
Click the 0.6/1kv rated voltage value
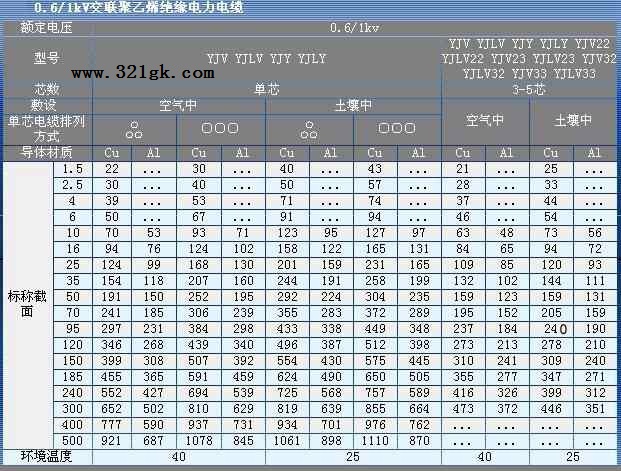pyautogui.click(x=354, y=28)
